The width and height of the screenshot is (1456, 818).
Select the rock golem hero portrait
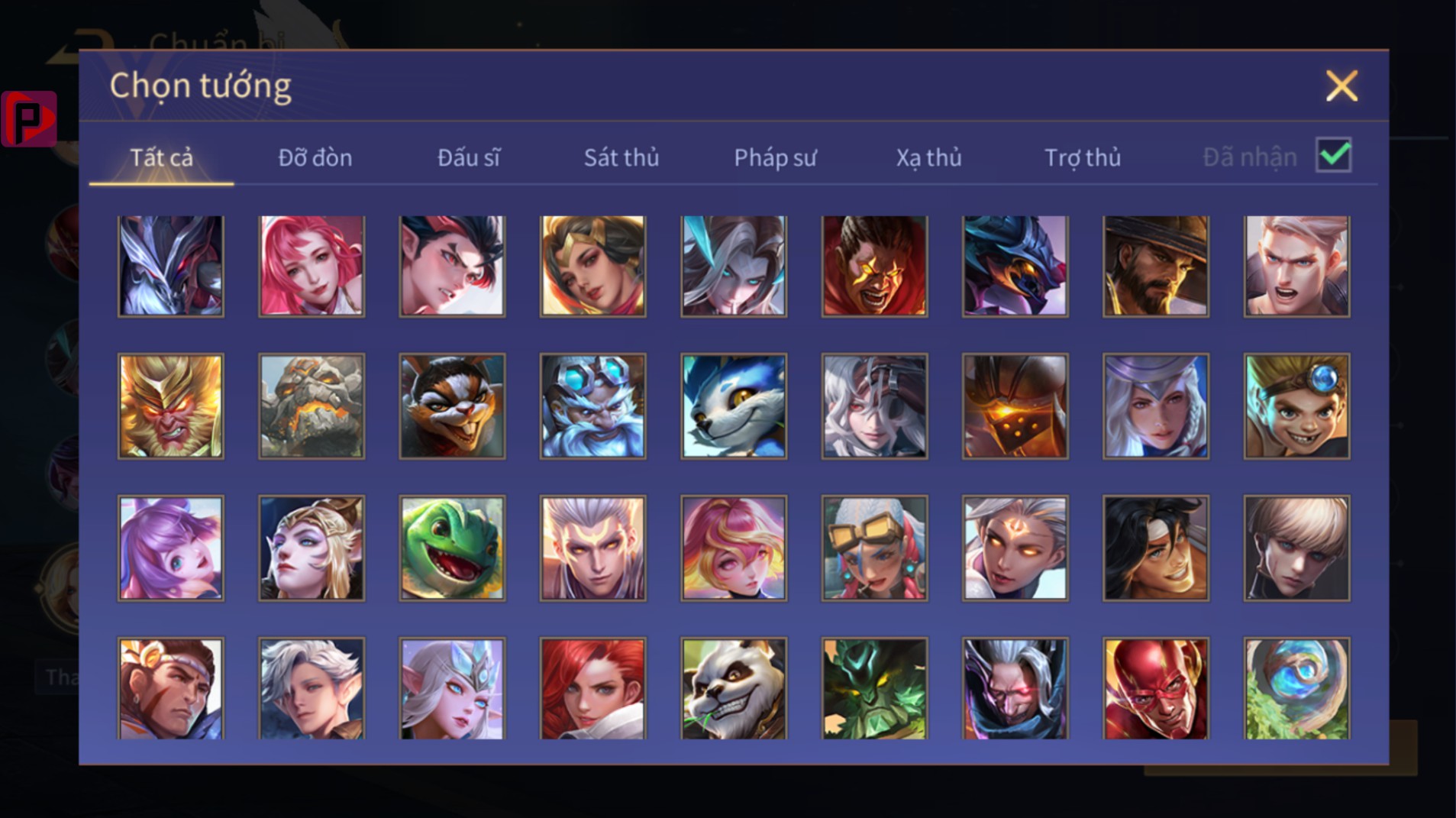[312, 406]
